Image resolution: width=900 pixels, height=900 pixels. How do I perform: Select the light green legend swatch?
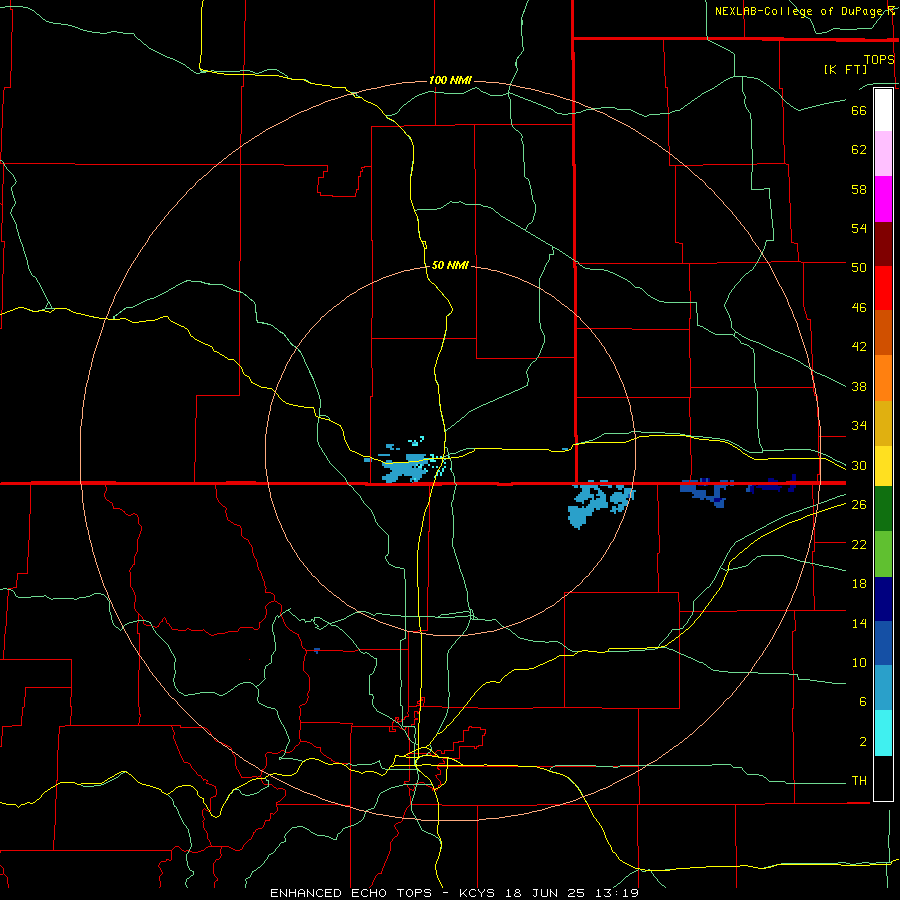883,554
